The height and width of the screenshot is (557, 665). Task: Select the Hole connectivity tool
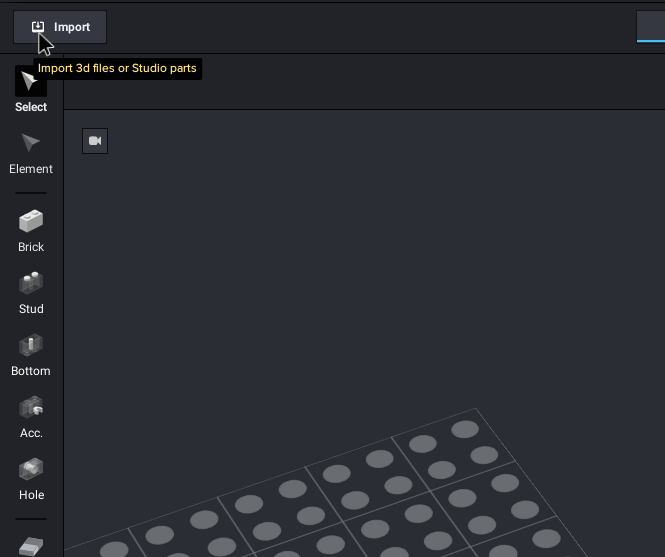31,479
